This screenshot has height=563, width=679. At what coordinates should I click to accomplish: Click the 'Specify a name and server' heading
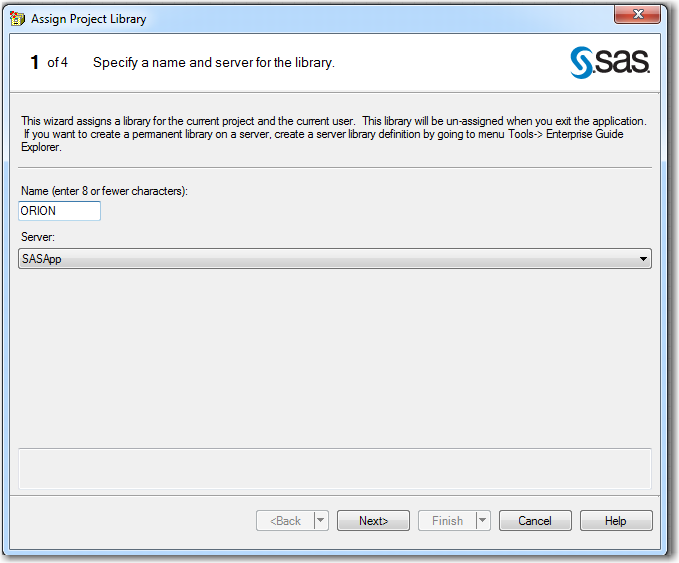coord(214,63)
